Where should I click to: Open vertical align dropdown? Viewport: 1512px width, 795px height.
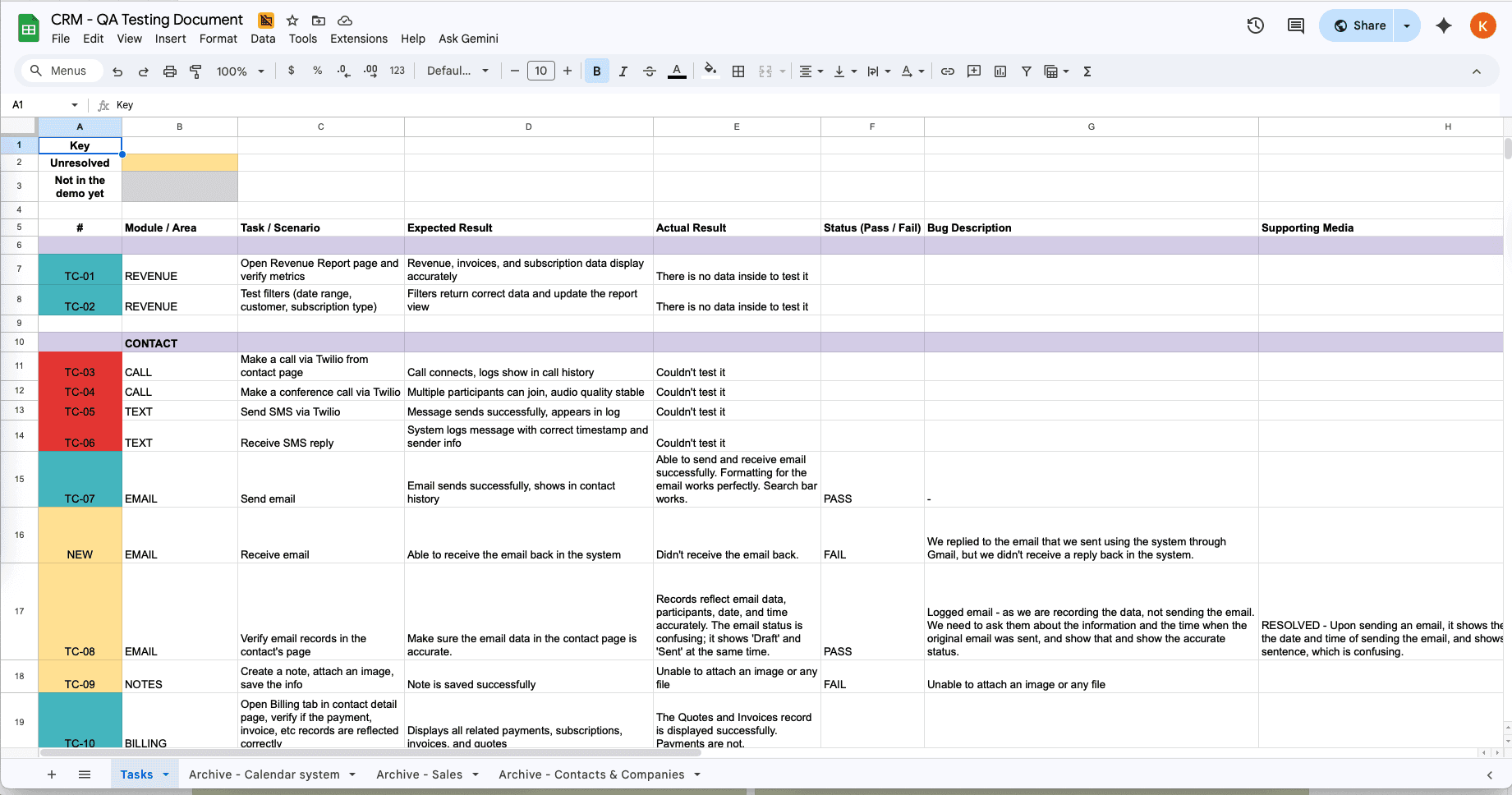844,71
